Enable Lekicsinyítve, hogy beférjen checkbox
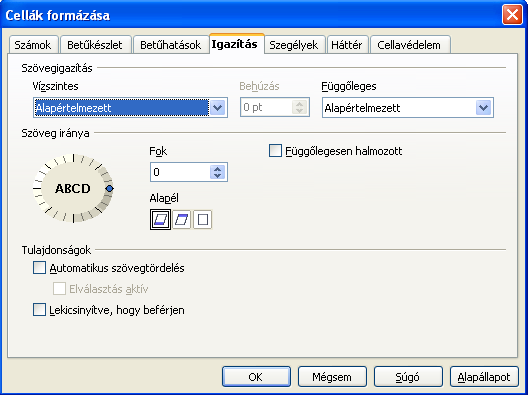The image size is (528, 395). [39, 310]
